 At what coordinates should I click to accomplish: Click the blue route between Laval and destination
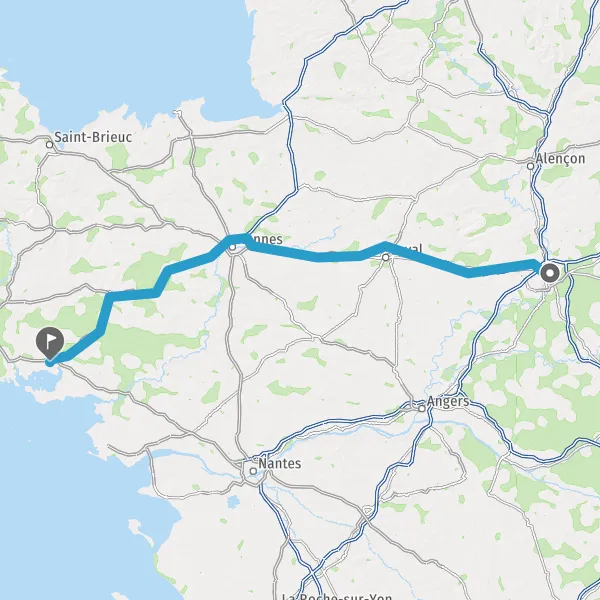pyautogui.click(x=468, y=272)
